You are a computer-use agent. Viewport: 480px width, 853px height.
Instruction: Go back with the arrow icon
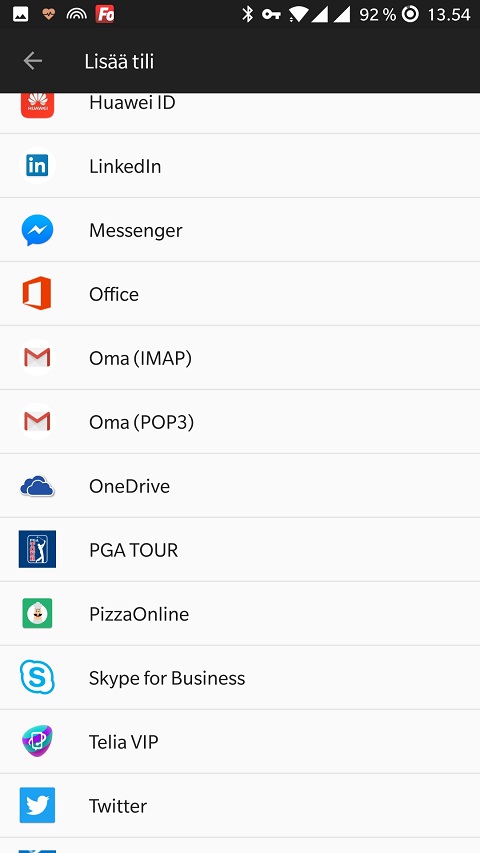(33, 61)
